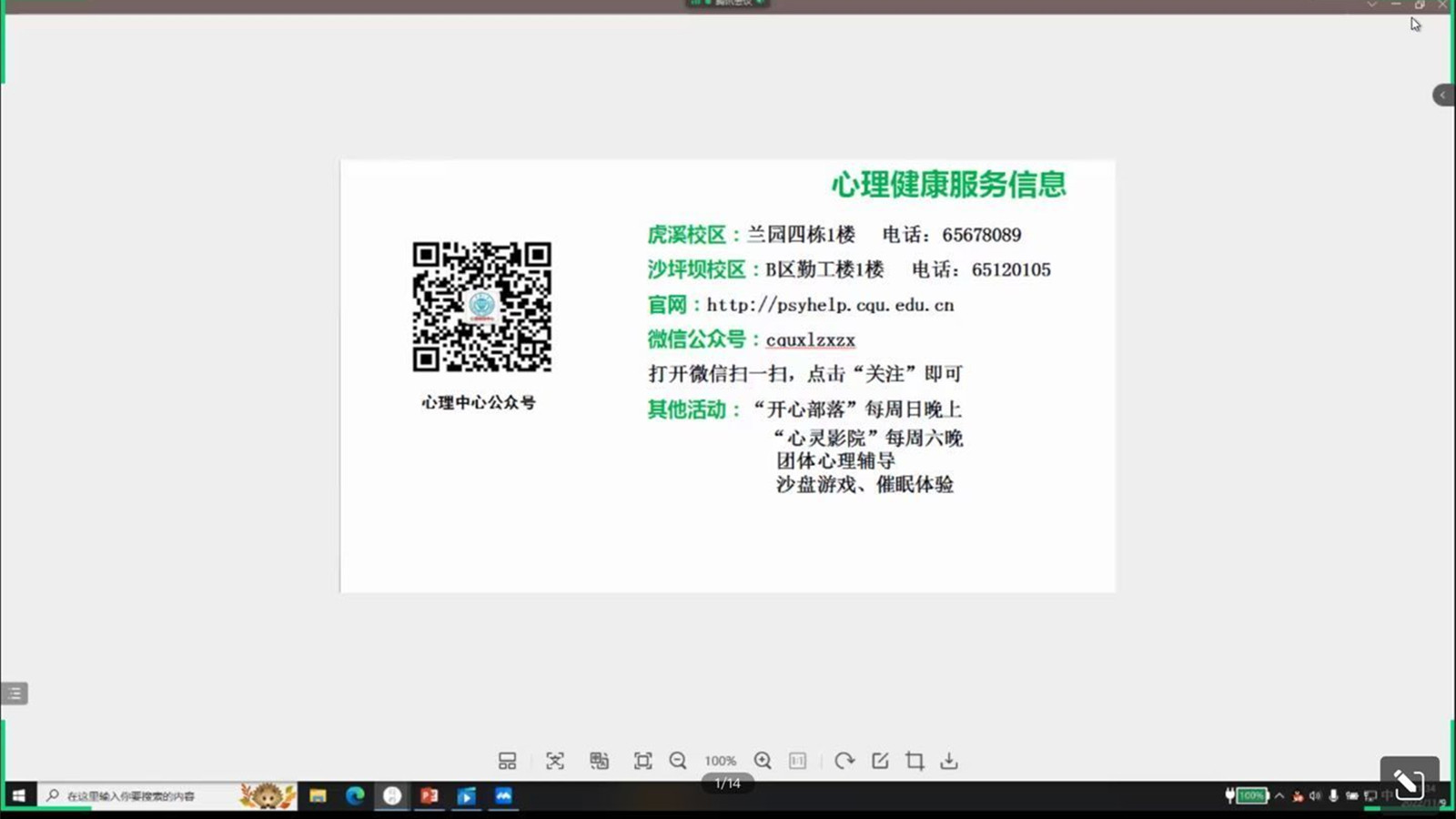Open the list panel on left edge
Image resolution: width=1456 pixels, height=819 pixels.
pyautogui.click(x=15, y=693)
